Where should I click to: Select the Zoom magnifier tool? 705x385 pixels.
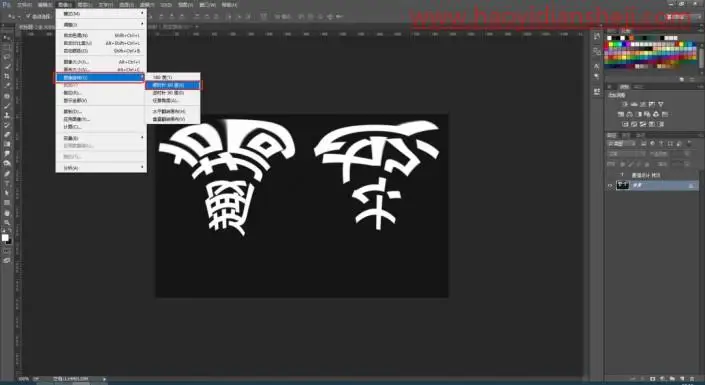[x=7, y=222]
